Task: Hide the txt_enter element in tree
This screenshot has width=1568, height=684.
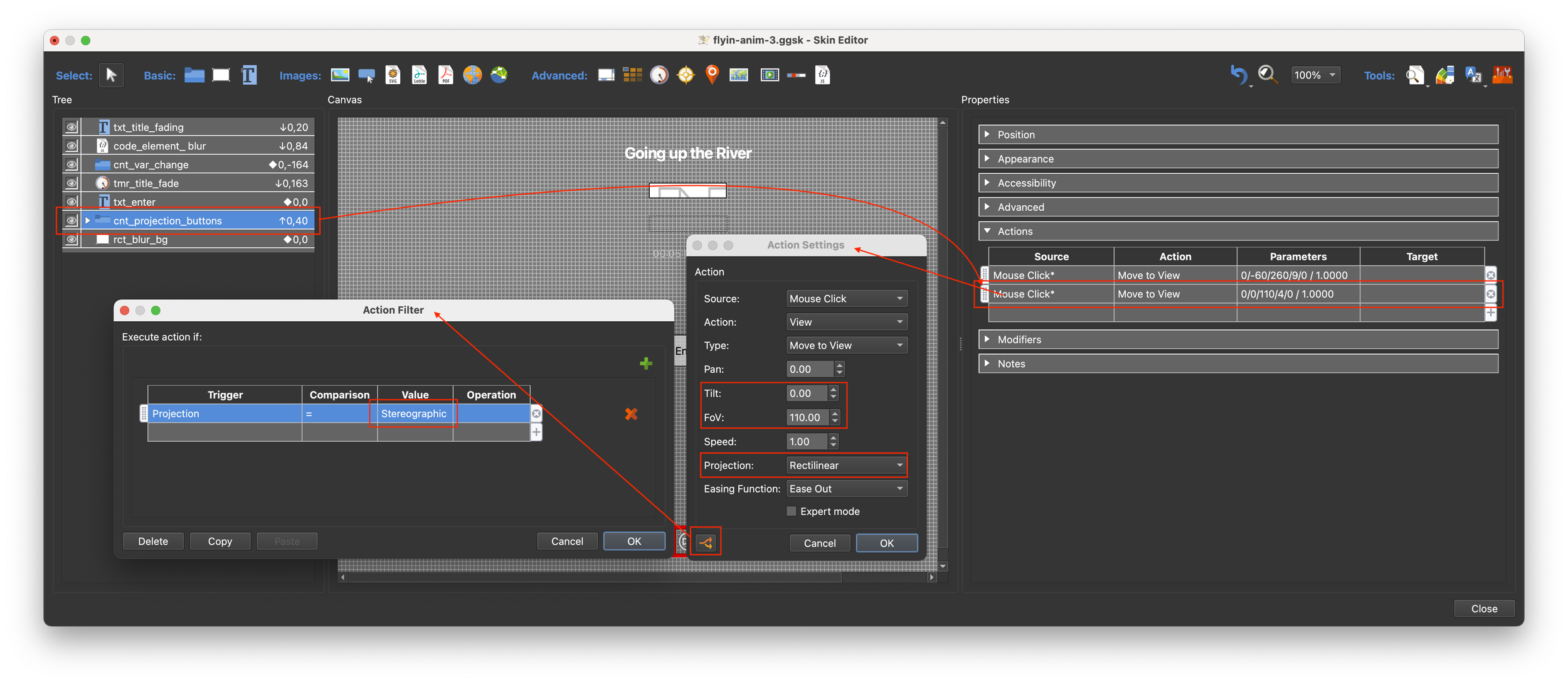Action: [x=72, y=202]
